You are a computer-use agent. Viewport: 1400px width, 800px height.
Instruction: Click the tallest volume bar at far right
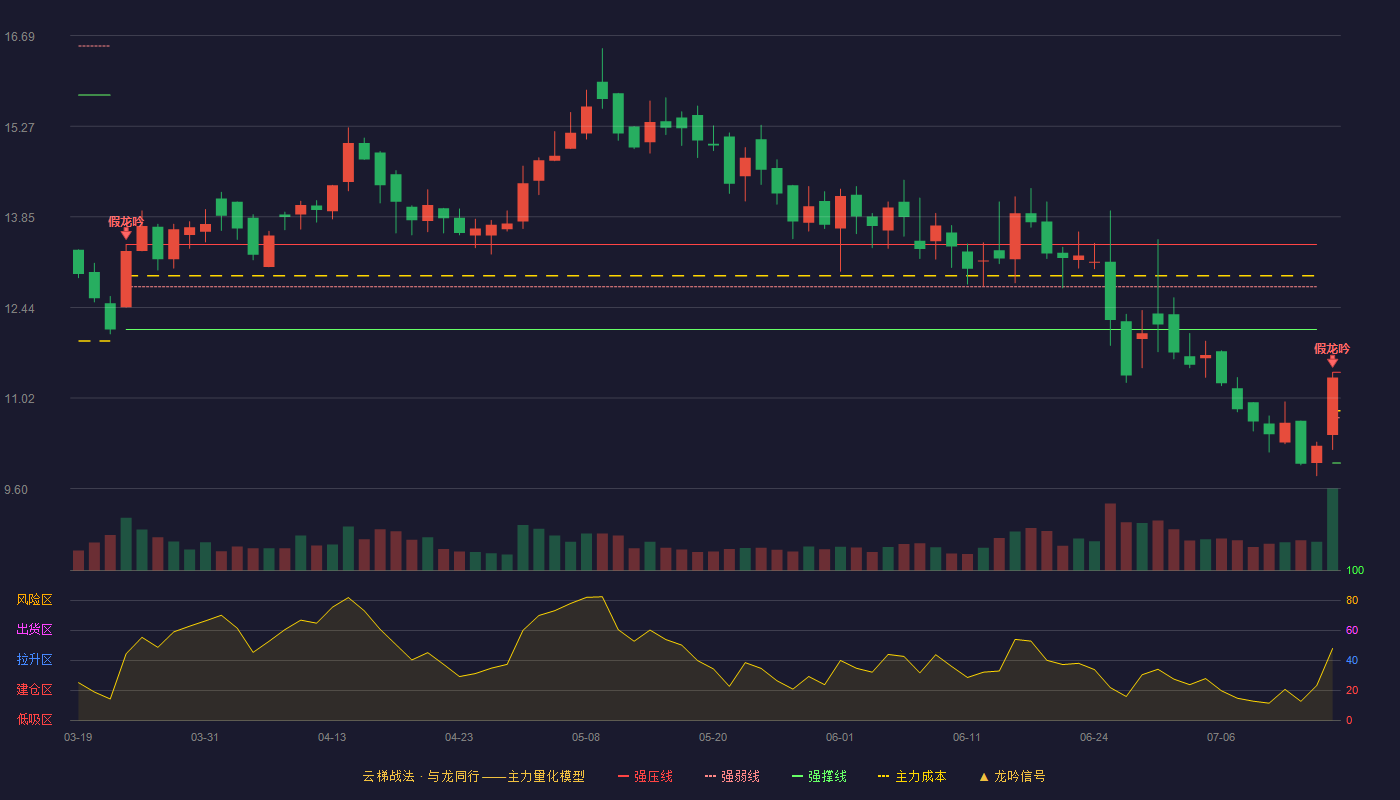coord(1332,529)
